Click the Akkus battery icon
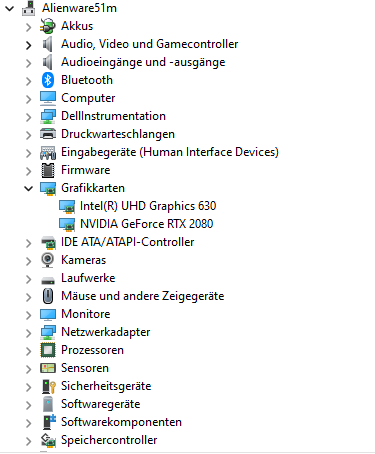The width and height of the screenshot is (375, 454). point(48,26)
